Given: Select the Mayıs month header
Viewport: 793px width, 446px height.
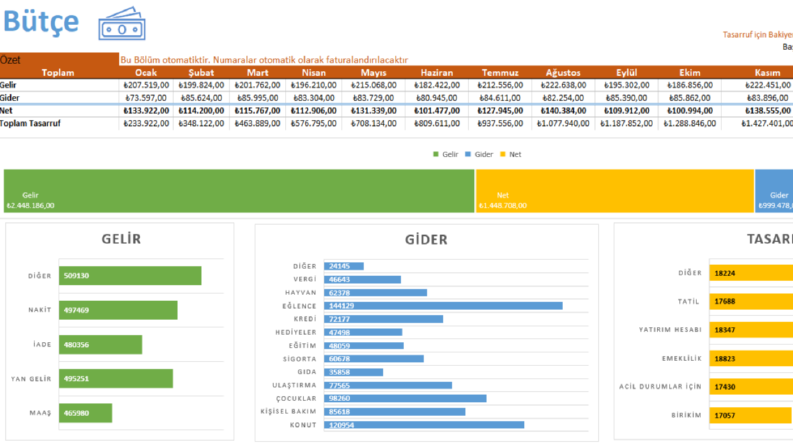Looking at the screenshot, I should pyautogui.click(x=373, y=73).
